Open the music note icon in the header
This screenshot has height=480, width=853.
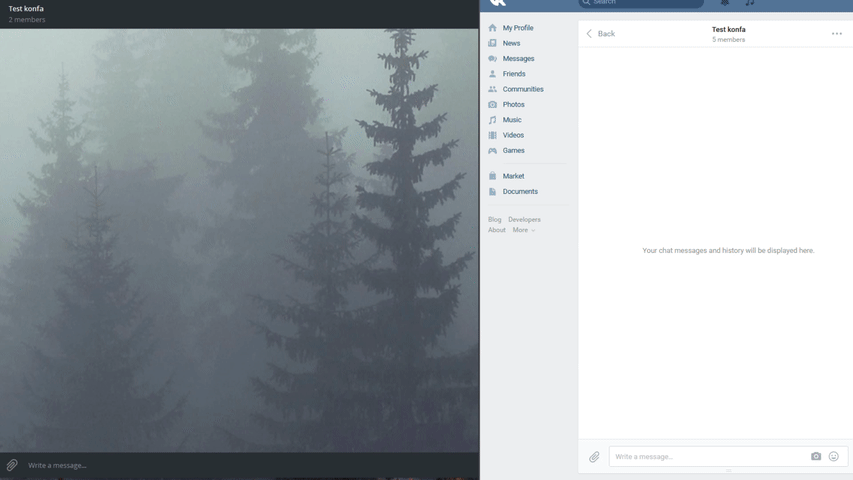750,3
